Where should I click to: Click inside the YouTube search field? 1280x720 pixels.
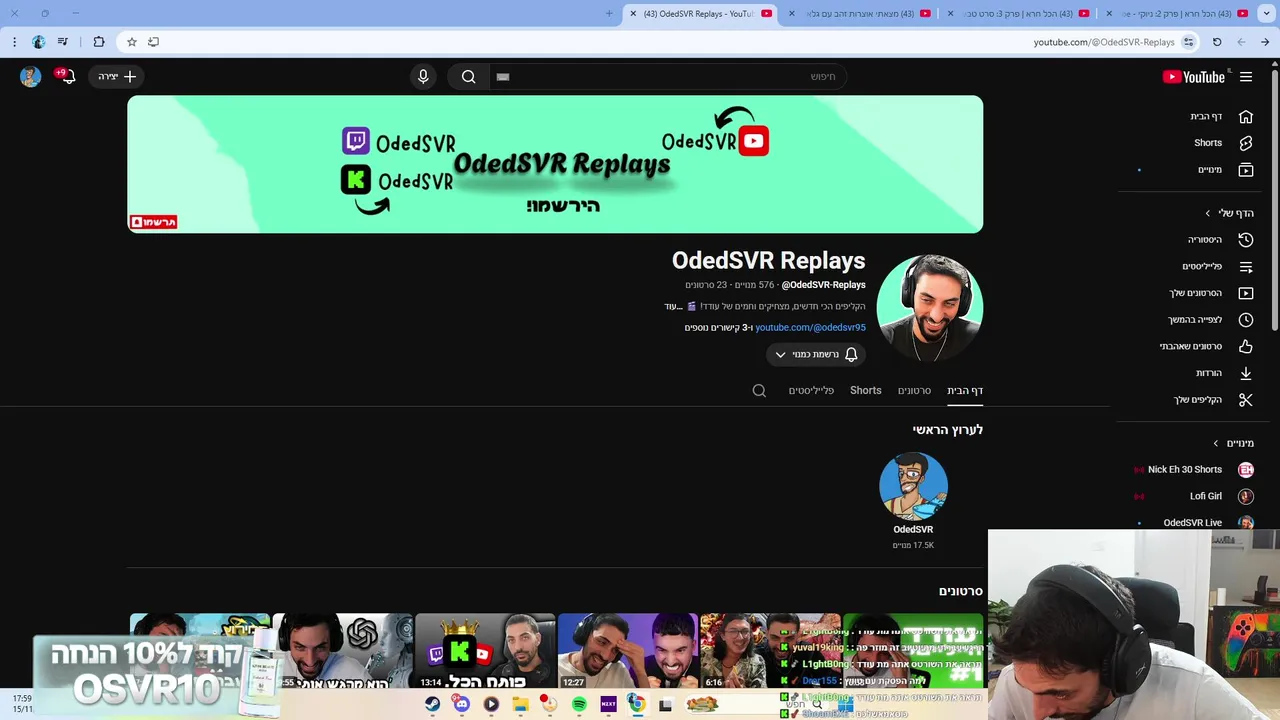pyautogui.click(x=668, y=77)
